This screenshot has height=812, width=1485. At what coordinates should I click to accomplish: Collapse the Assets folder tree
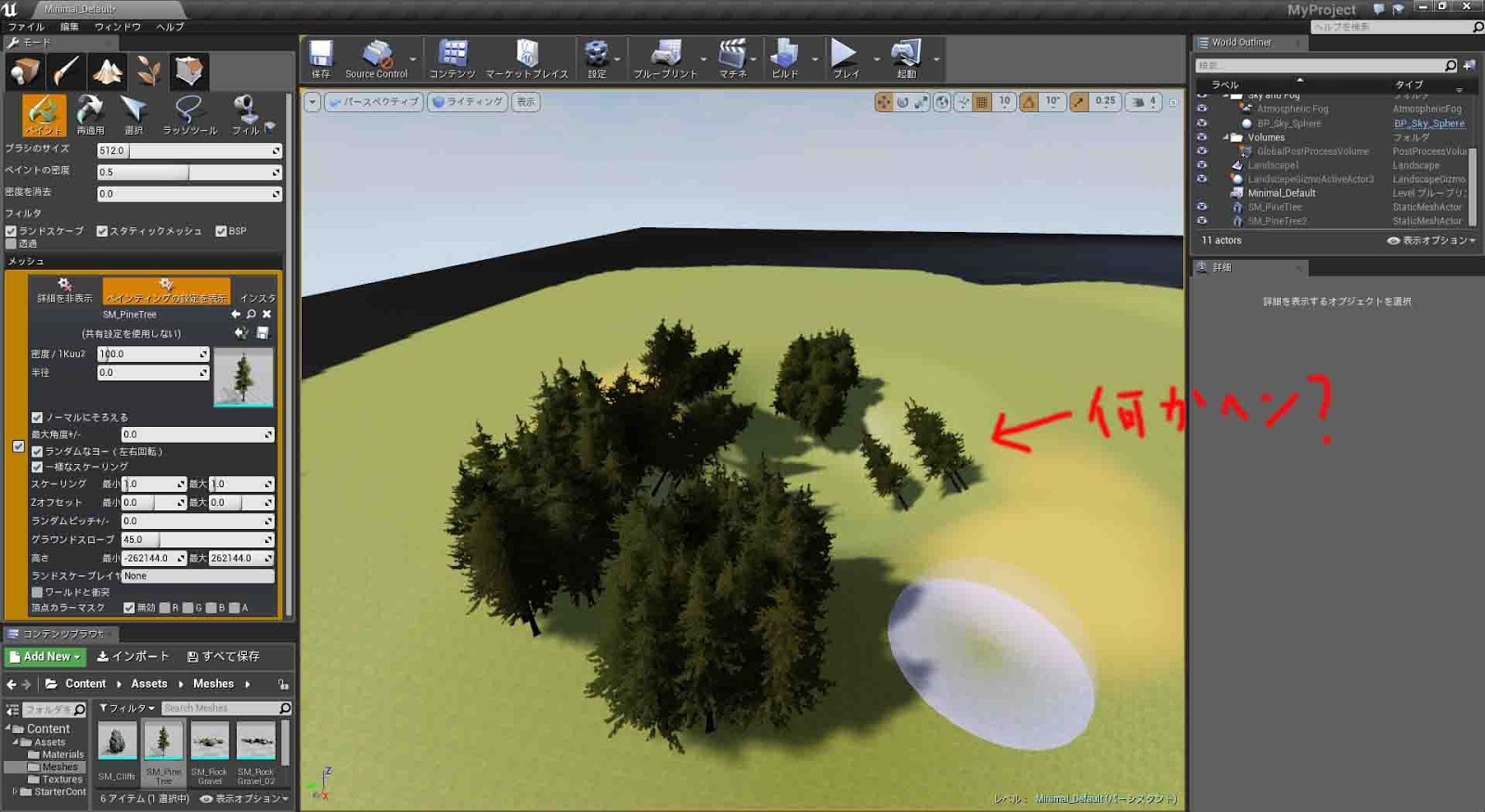coord(16,742)
